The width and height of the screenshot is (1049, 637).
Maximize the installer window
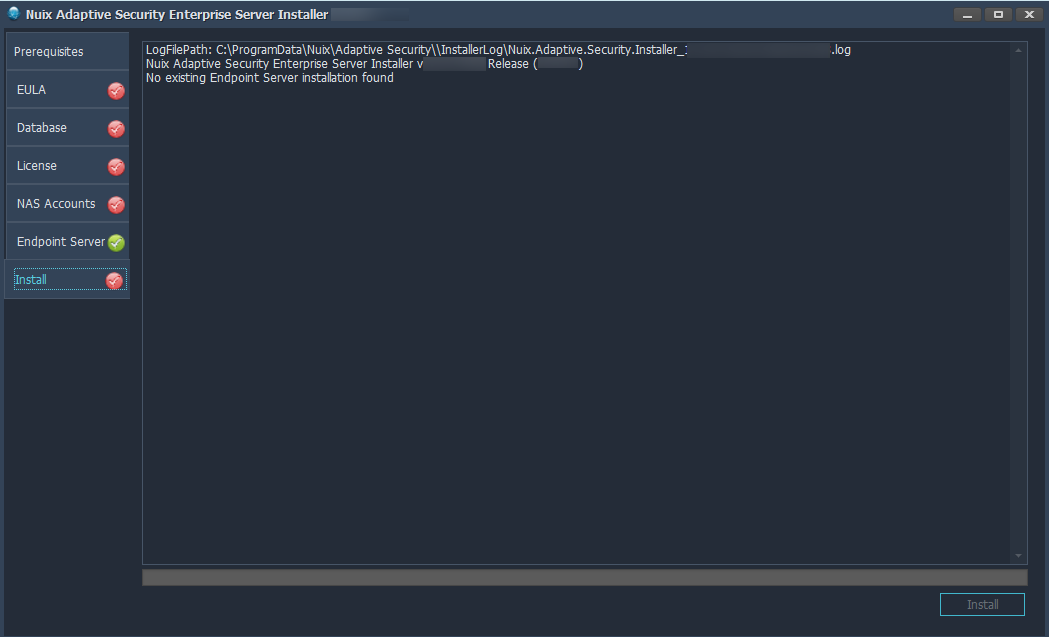click(998, 14)
